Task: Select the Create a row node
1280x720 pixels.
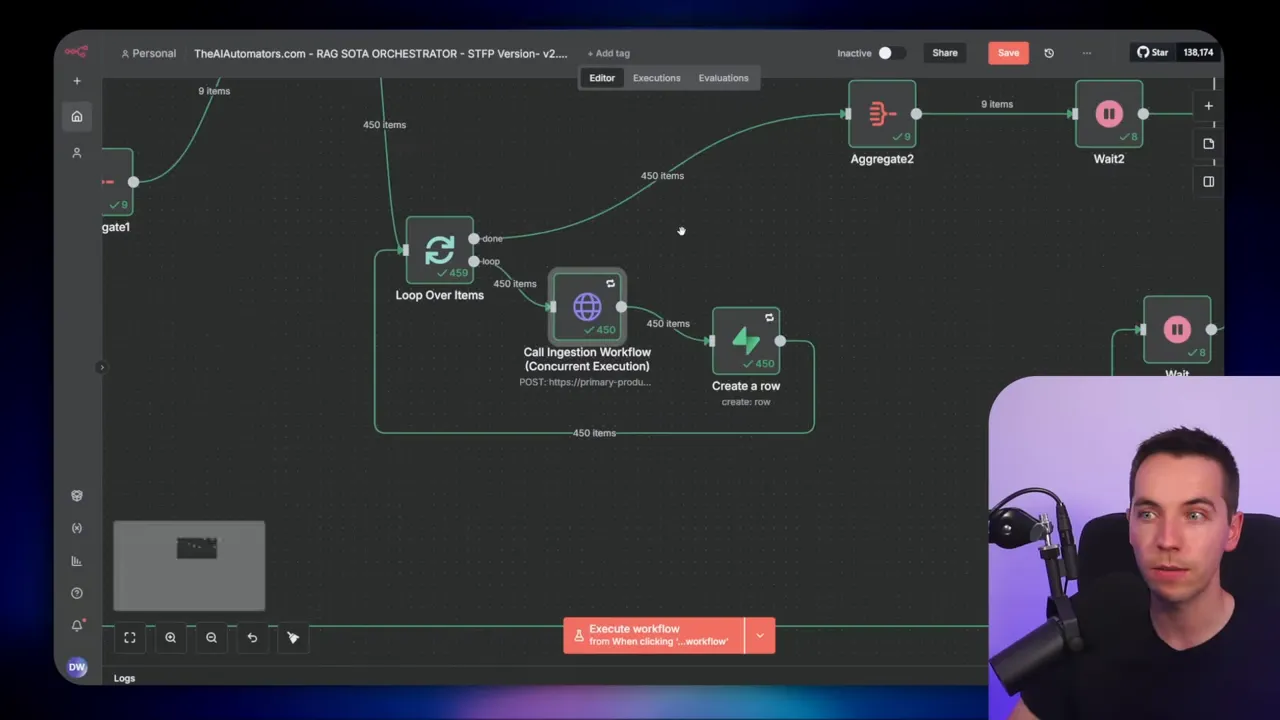Action: pyautogui.click(x=746, y=341)
